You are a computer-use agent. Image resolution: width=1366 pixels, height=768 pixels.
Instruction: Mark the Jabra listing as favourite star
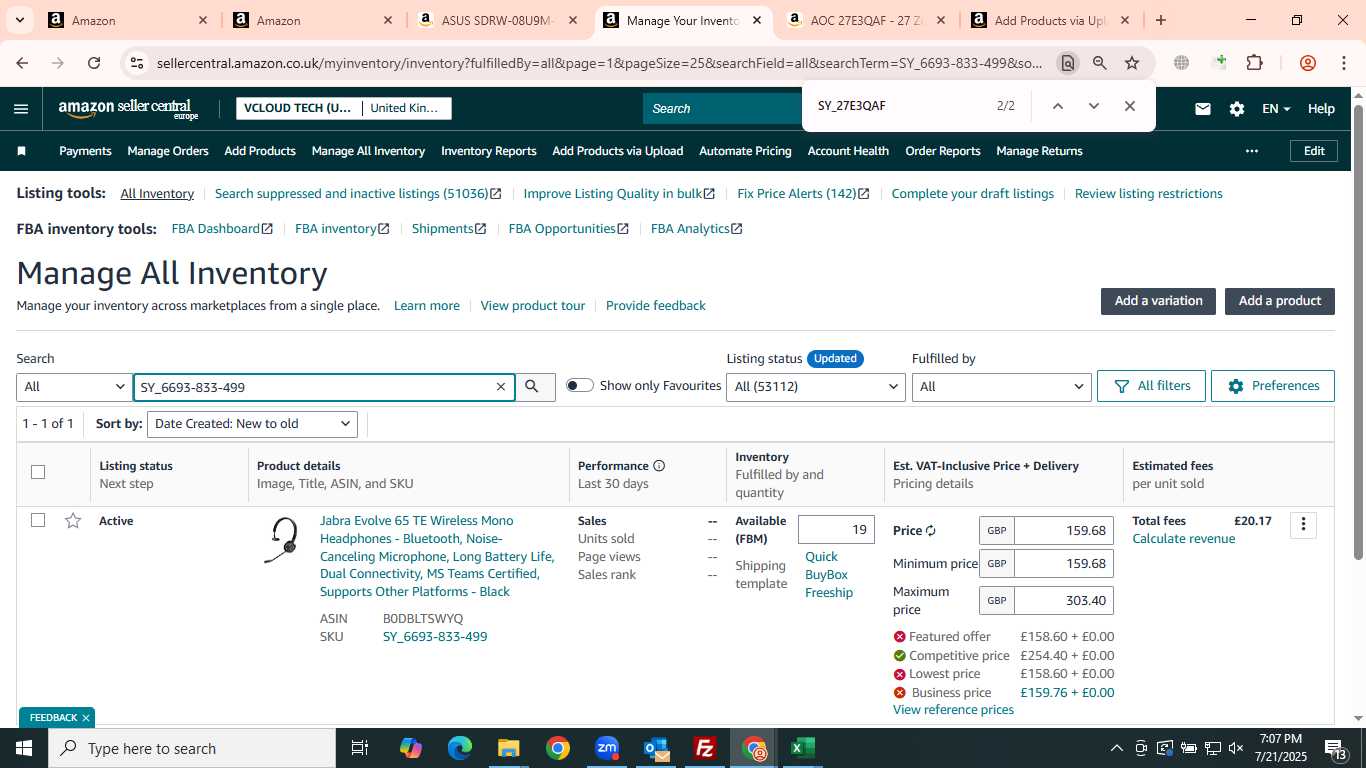tap(73, 521)
